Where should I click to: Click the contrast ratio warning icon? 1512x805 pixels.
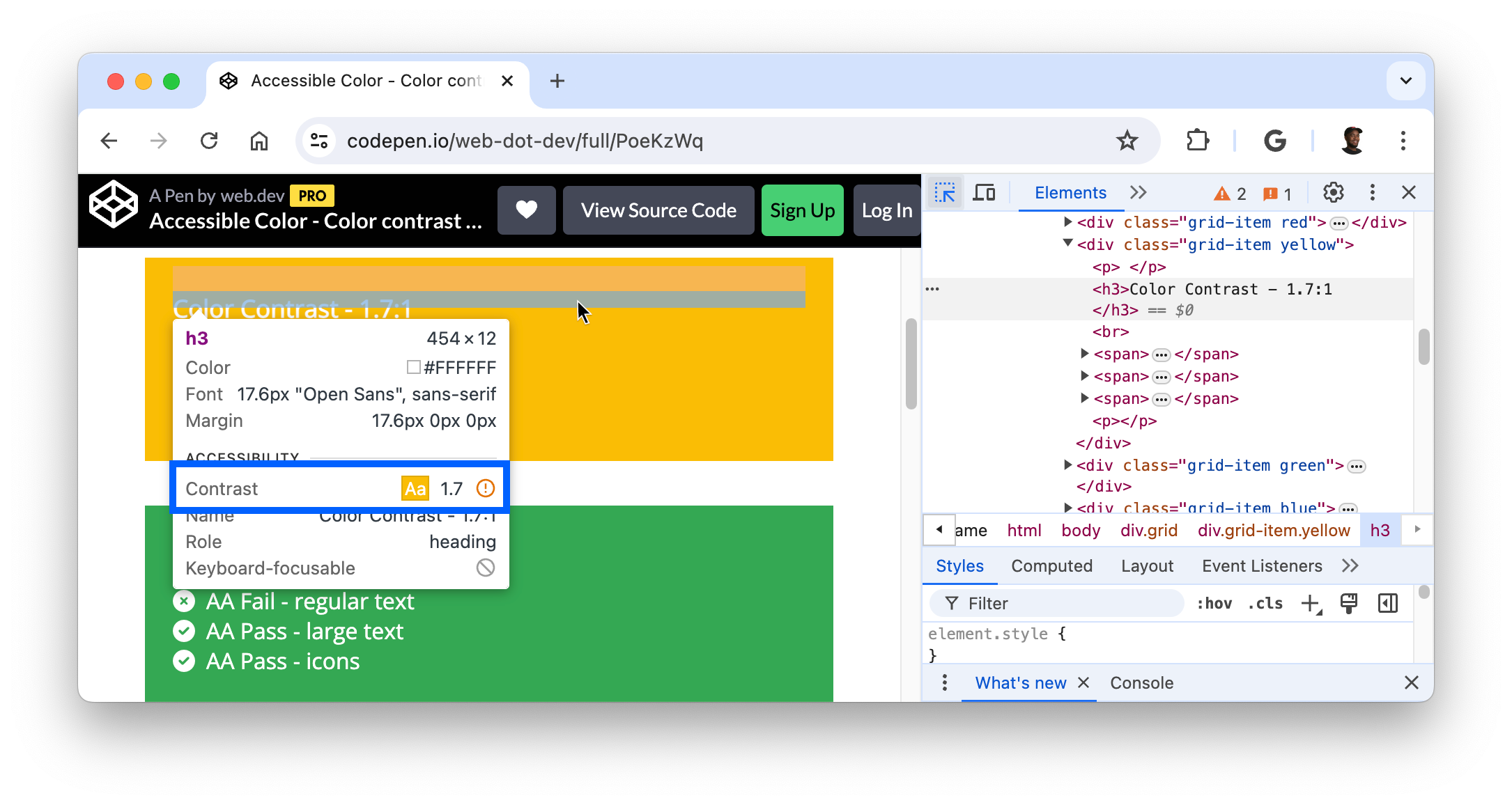pyautogui.click(x=486, y=489)
